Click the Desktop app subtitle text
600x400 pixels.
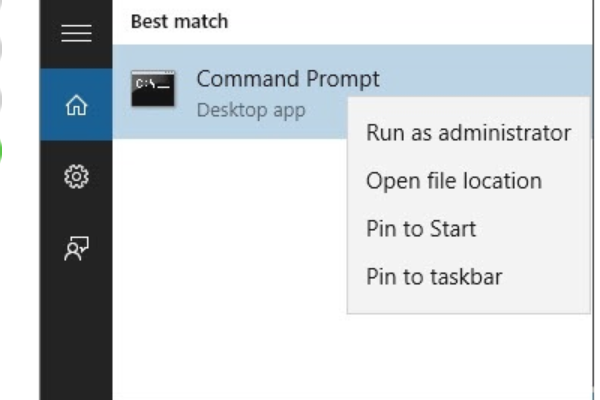250,109
